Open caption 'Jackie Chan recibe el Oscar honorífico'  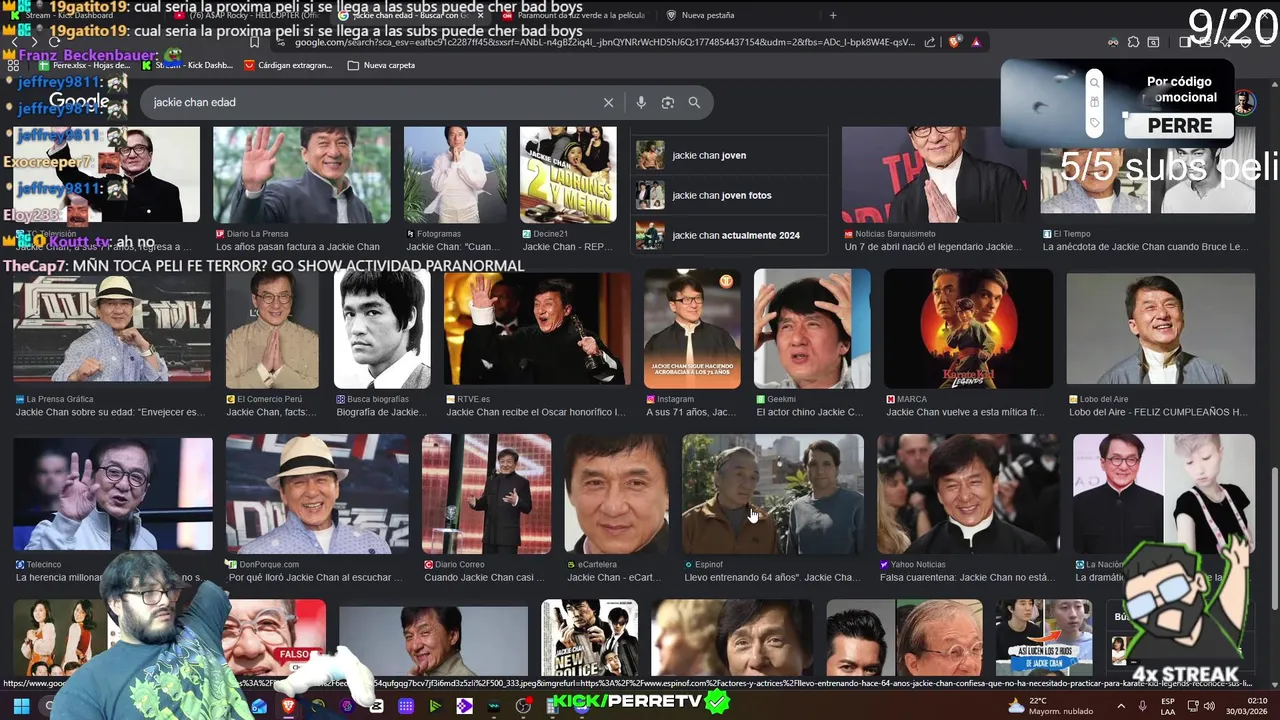(x=538, y=412)
